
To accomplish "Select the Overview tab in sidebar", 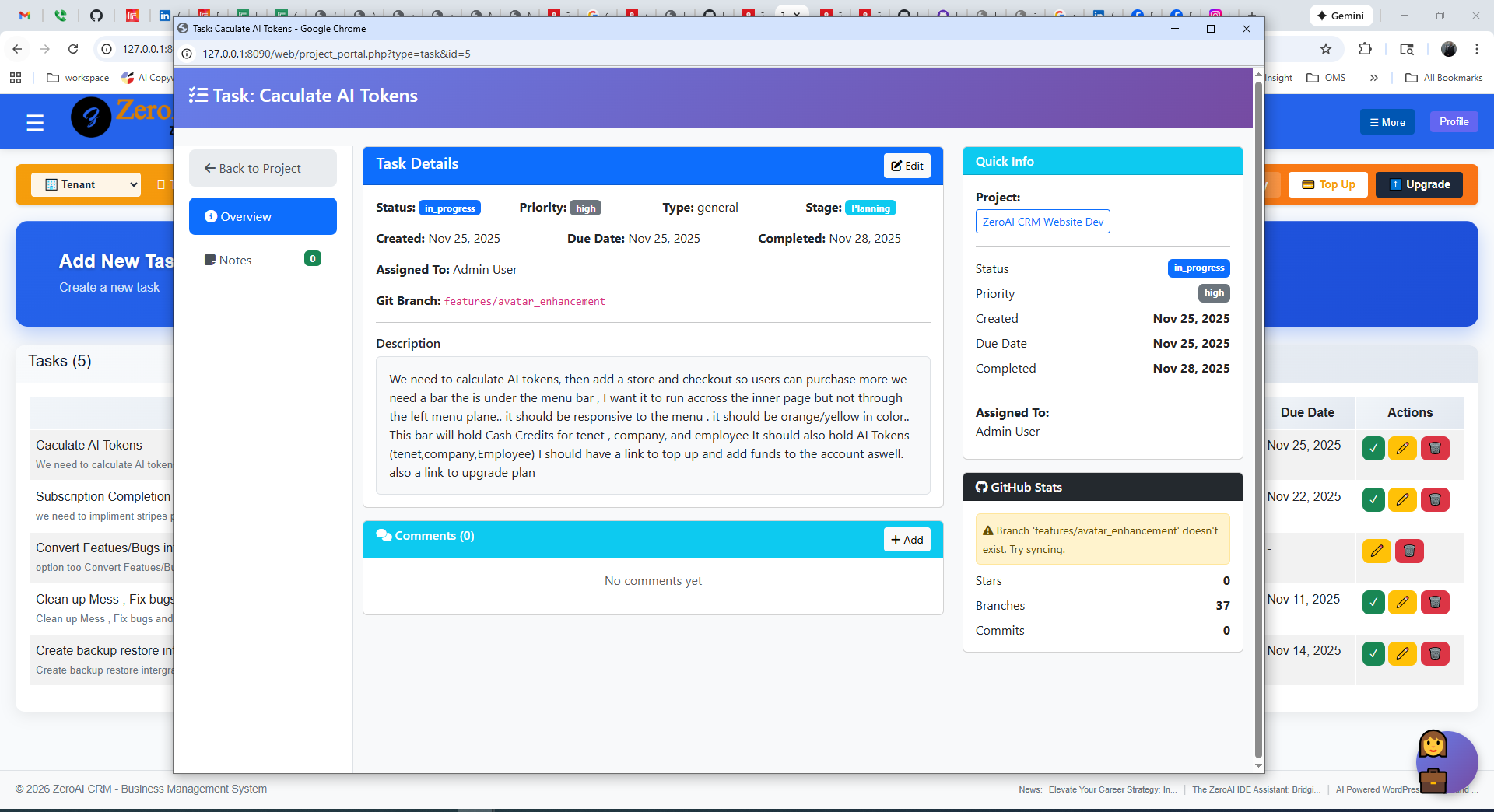I will click(x=263, y=216).
